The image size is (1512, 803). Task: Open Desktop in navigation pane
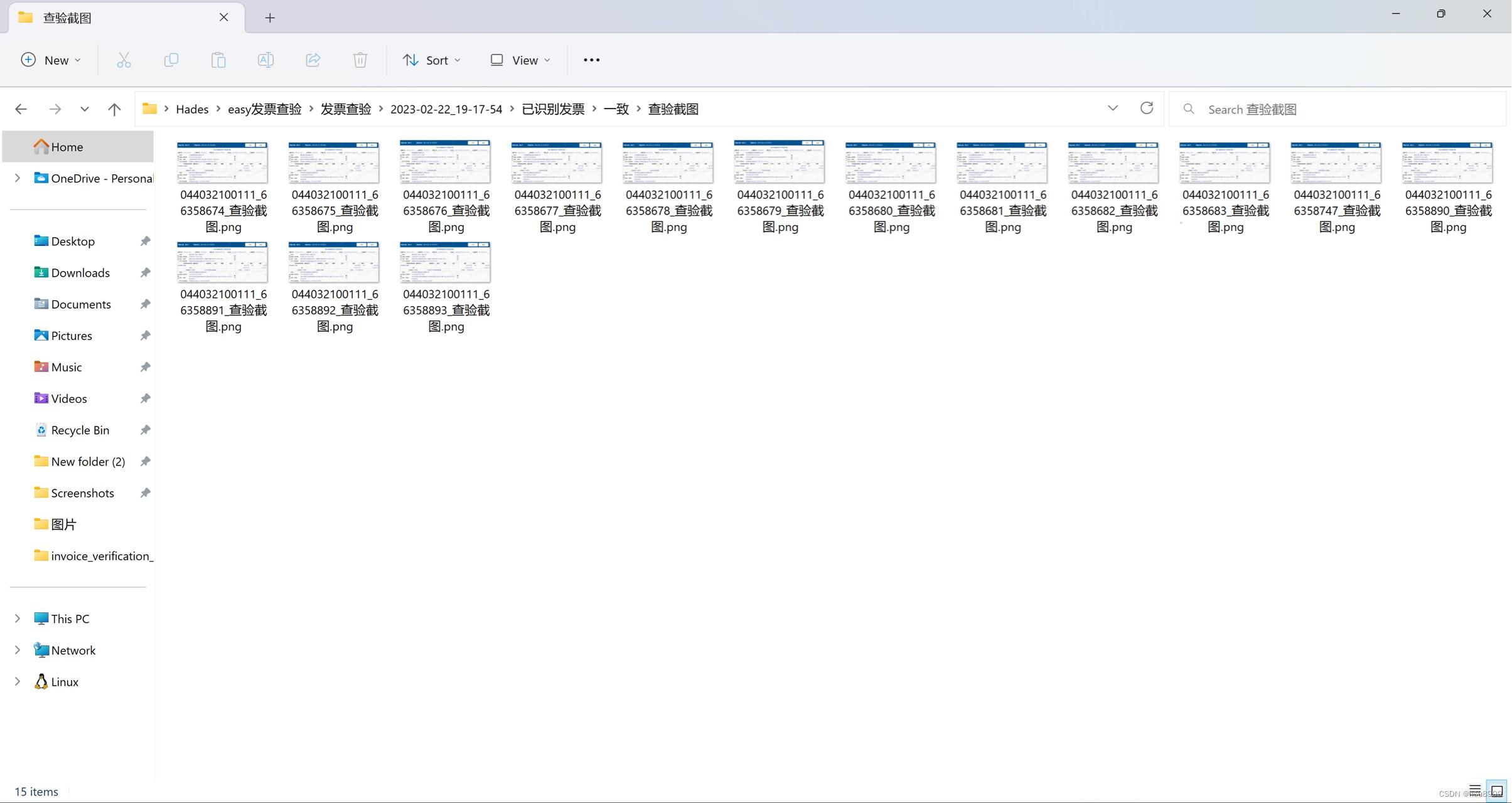tap(73, 241)
